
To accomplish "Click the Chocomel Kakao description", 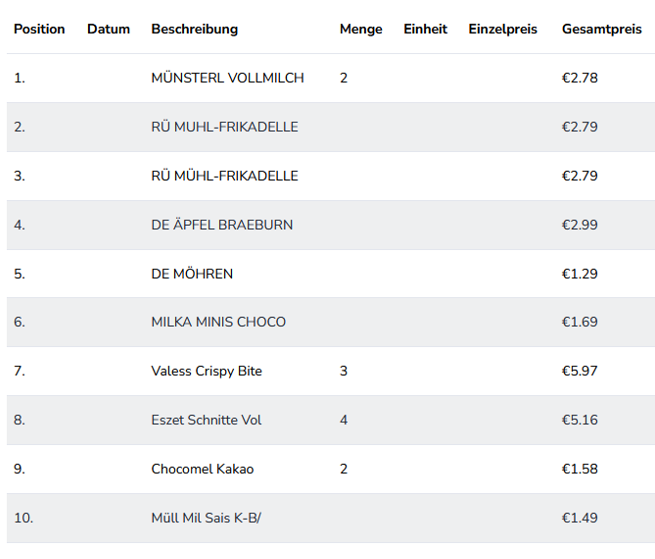I will coord(202,469).
